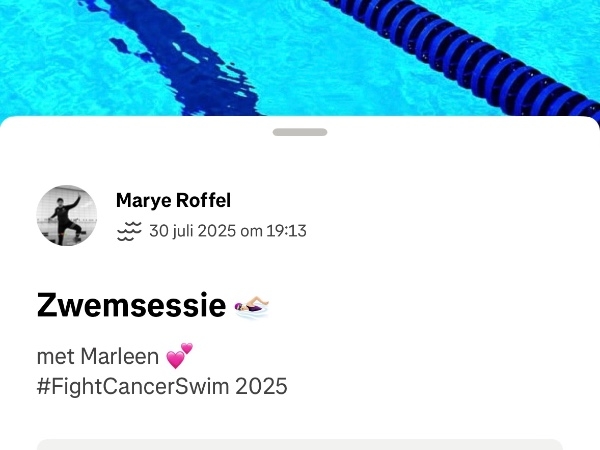Viewport: 600px width, 450px height.
Task: Select the 'met Marleen' description line
Action: (x=115, y=356)
